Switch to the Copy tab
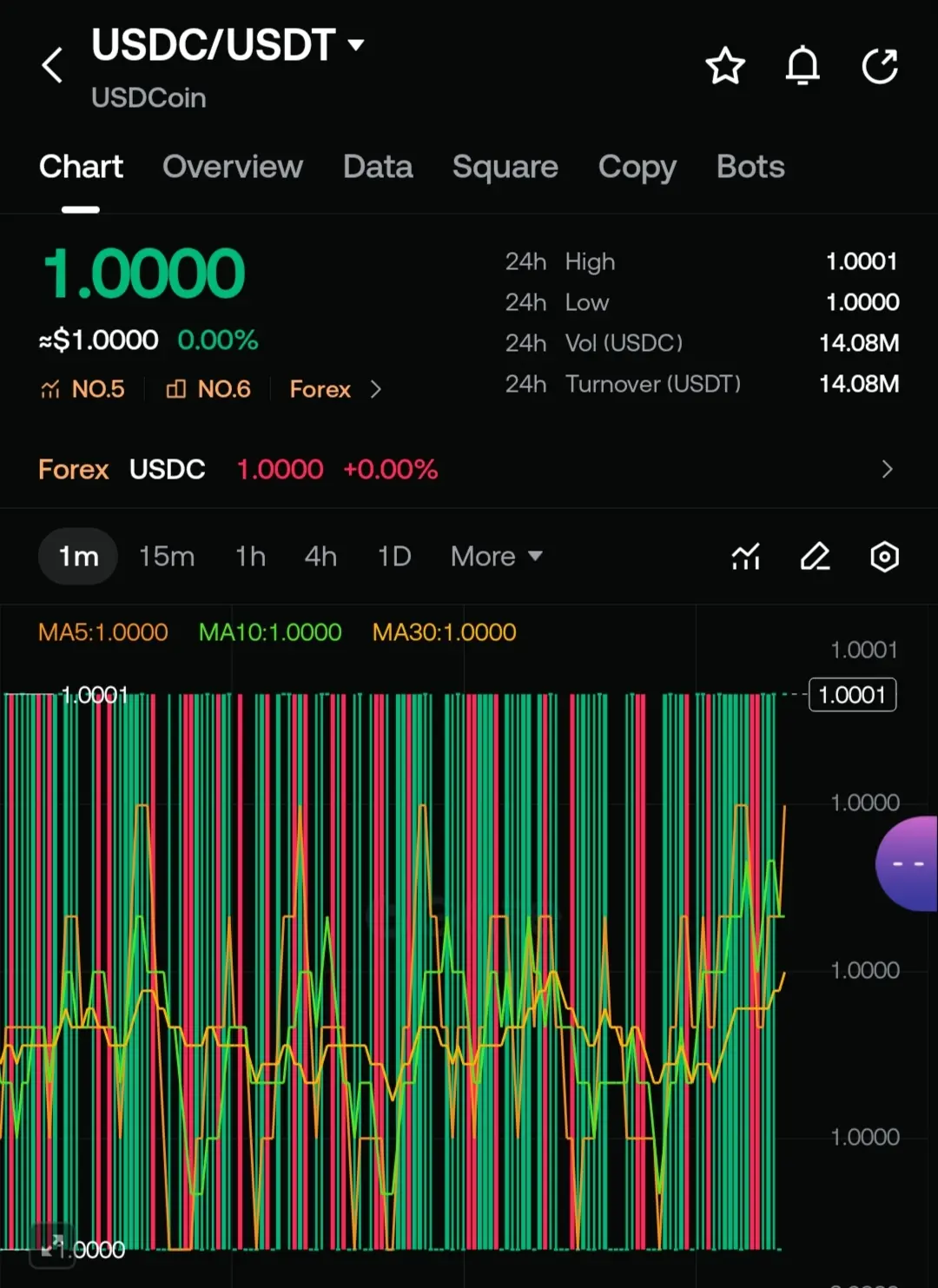 (637, 167)
